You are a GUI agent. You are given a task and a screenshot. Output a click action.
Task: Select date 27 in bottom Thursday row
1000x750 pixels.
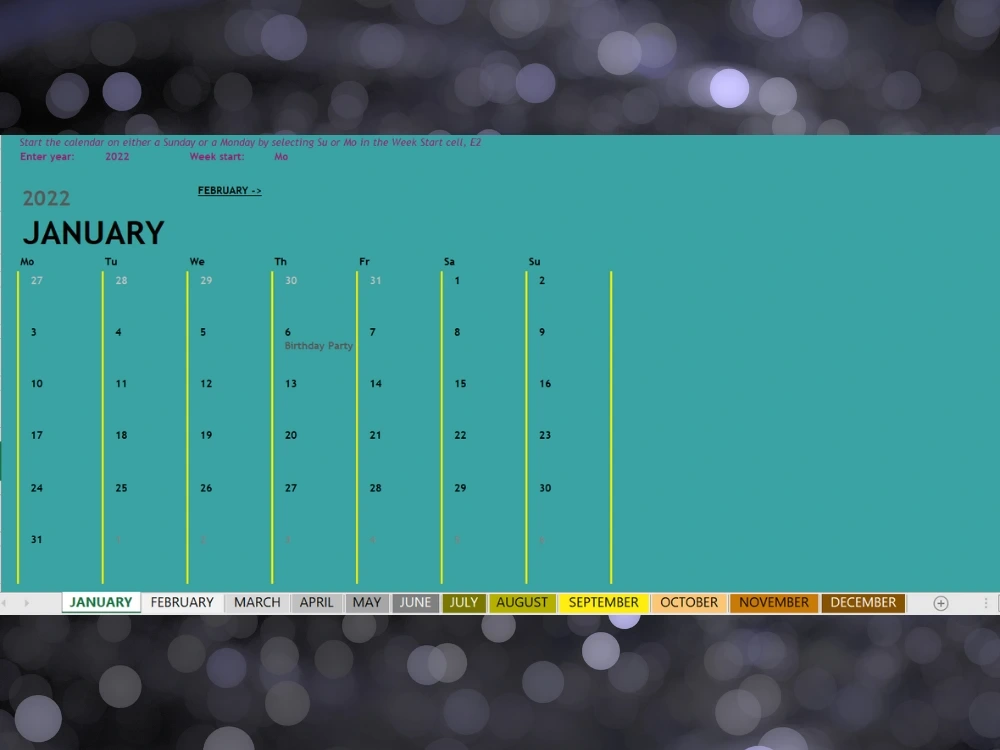[x=291, y=488]
